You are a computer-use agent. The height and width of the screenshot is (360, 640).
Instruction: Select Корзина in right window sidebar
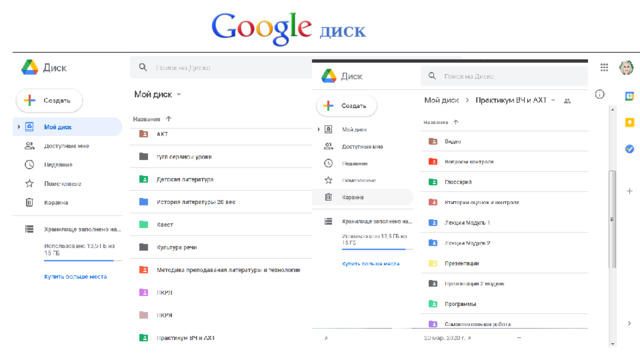click(x=363, y=197)
